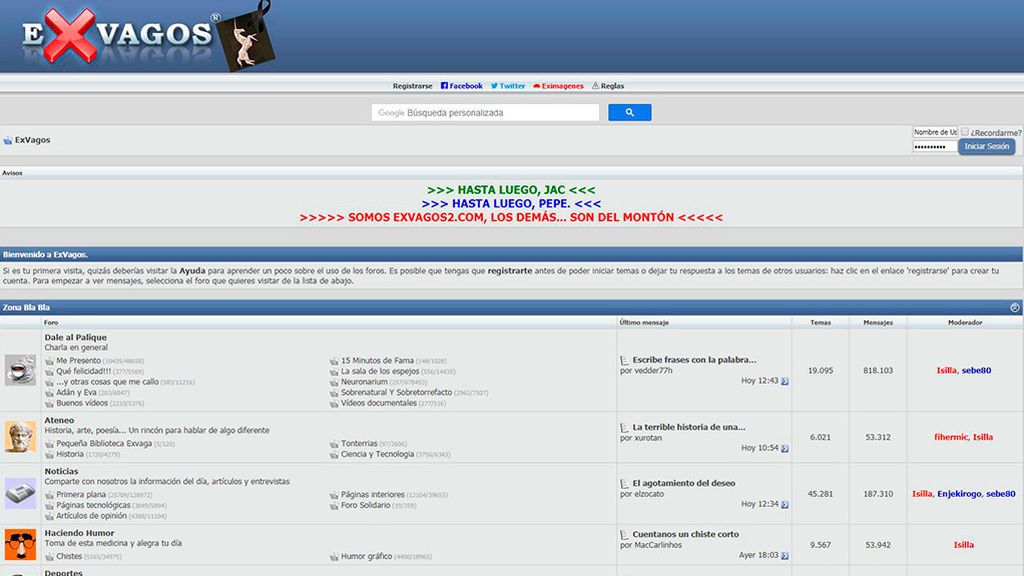Viewport: 1024px width, 576px height.
Task: Open the Historia subforum
Action: pos(70,454)
